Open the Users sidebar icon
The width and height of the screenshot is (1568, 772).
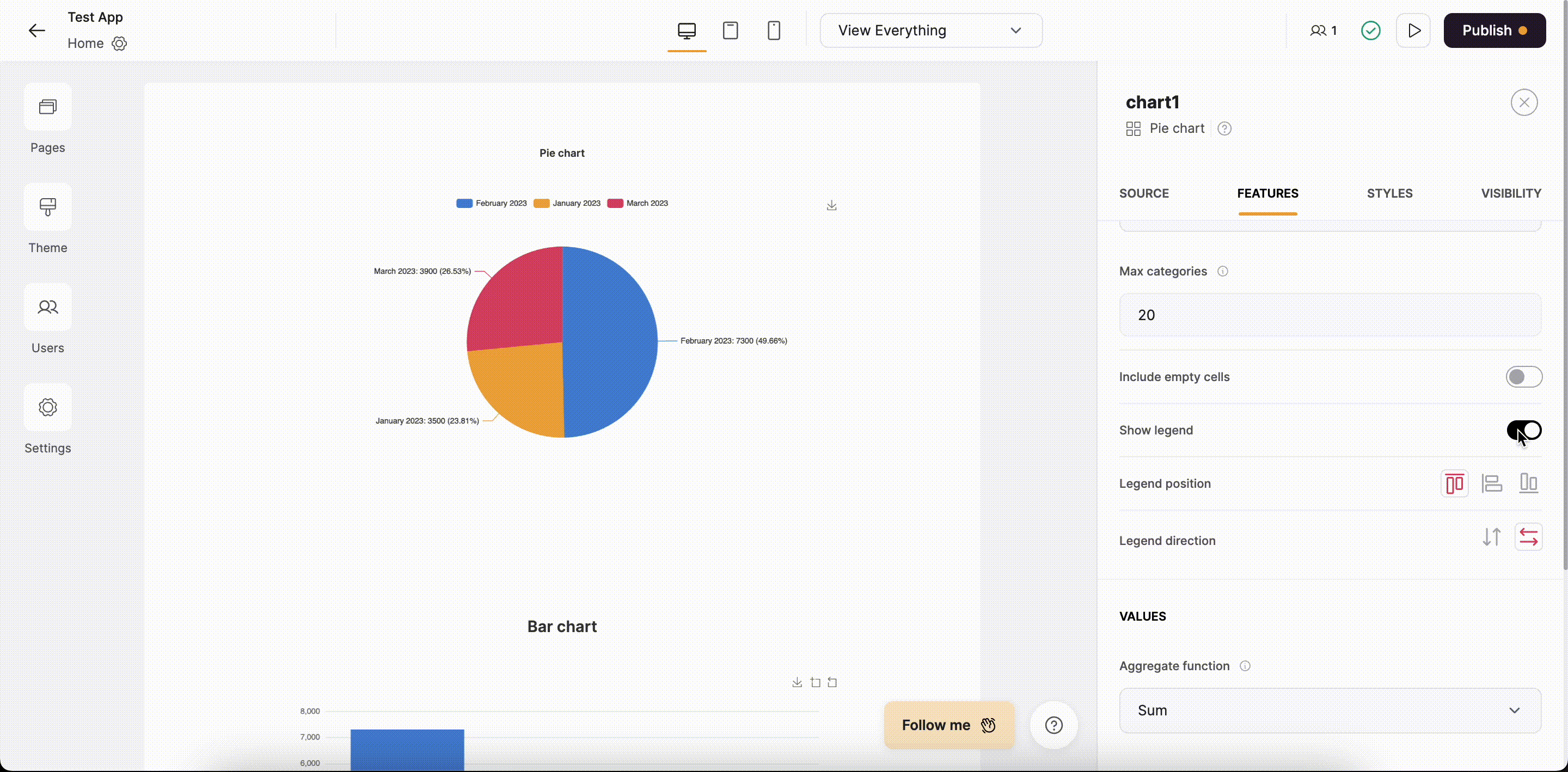(47, 308)
